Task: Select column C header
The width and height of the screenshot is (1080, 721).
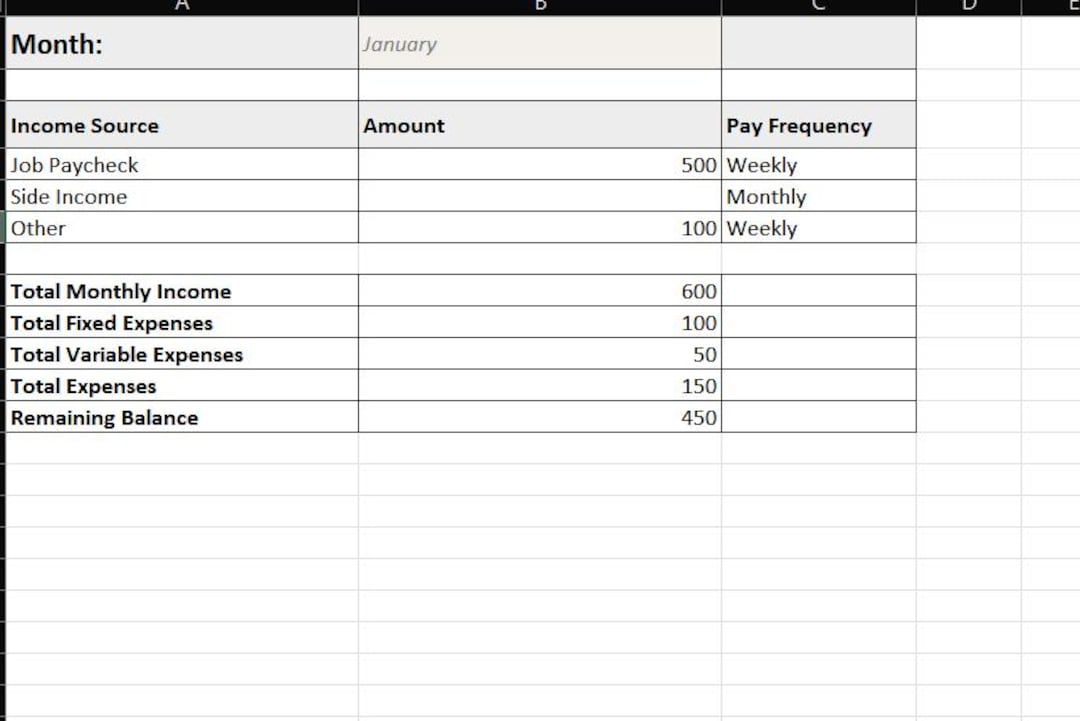Action: click(x=819, y=7)
